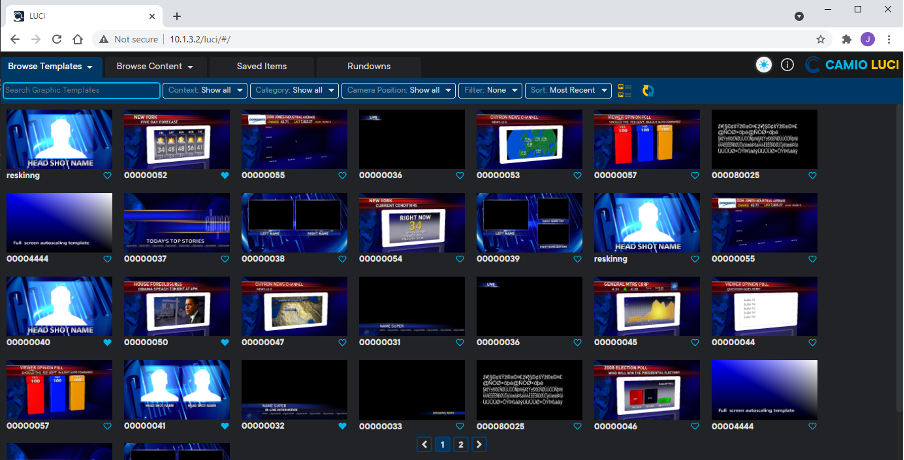Image resolution: width=904 pixels, height=460 pixels.
Task: Expand the Sort: Most Recent dropdown
Action: [568, 91]
